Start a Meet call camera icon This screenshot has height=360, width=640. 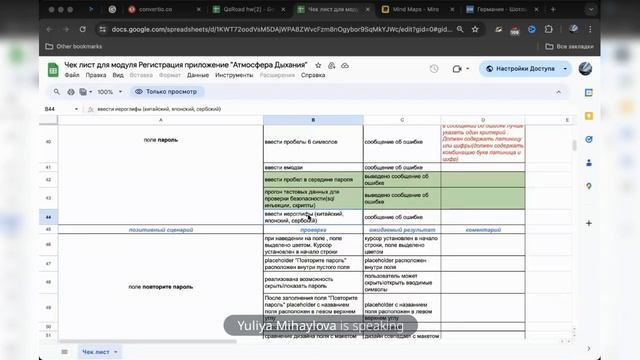(x=457, y=69)
